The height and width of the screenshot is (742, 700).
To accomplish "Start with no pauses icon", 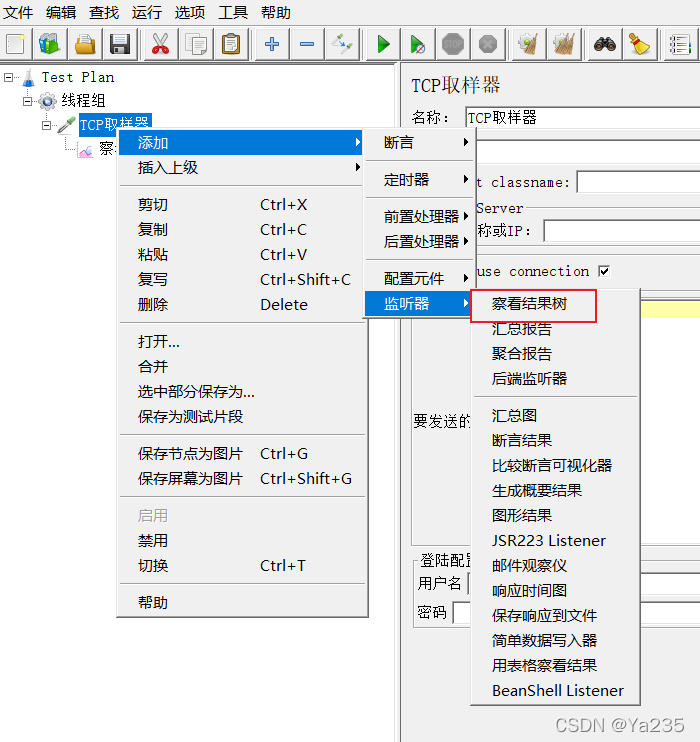I will point(417,44).
